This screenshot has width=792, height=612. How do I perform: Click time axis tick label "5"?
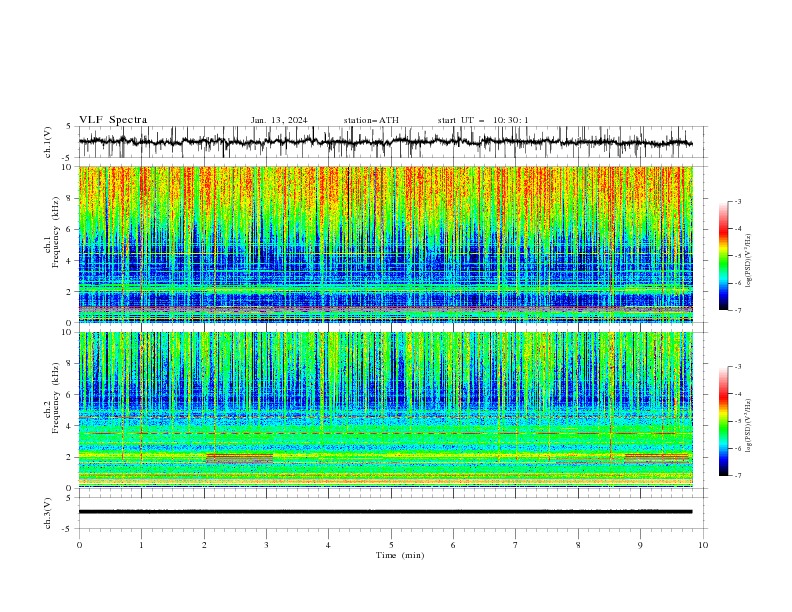391,545
